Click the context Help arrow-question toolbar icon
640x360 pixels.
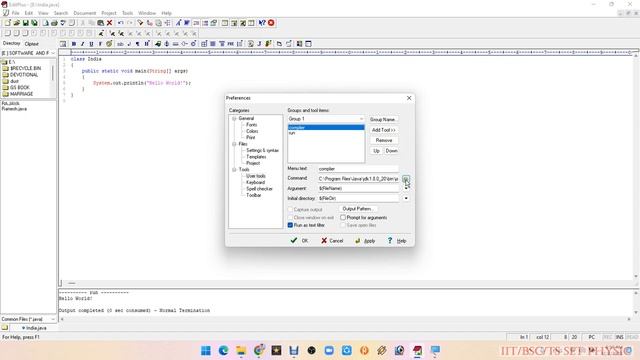262,23
